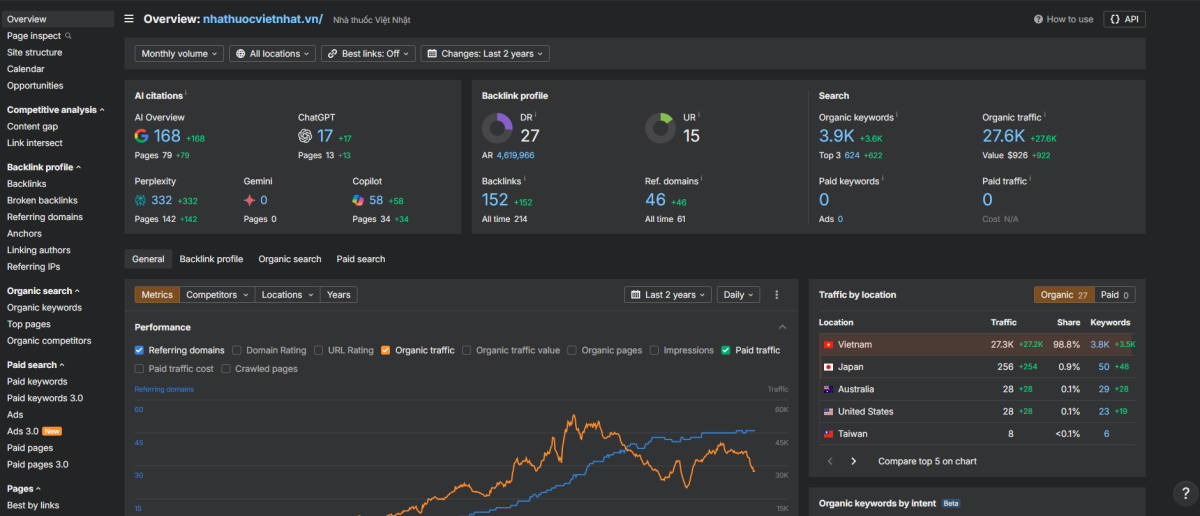This screenshot has height=516, width=1200.
Task: Toggle the Organic traffic checkbox off
Action: 385,350
